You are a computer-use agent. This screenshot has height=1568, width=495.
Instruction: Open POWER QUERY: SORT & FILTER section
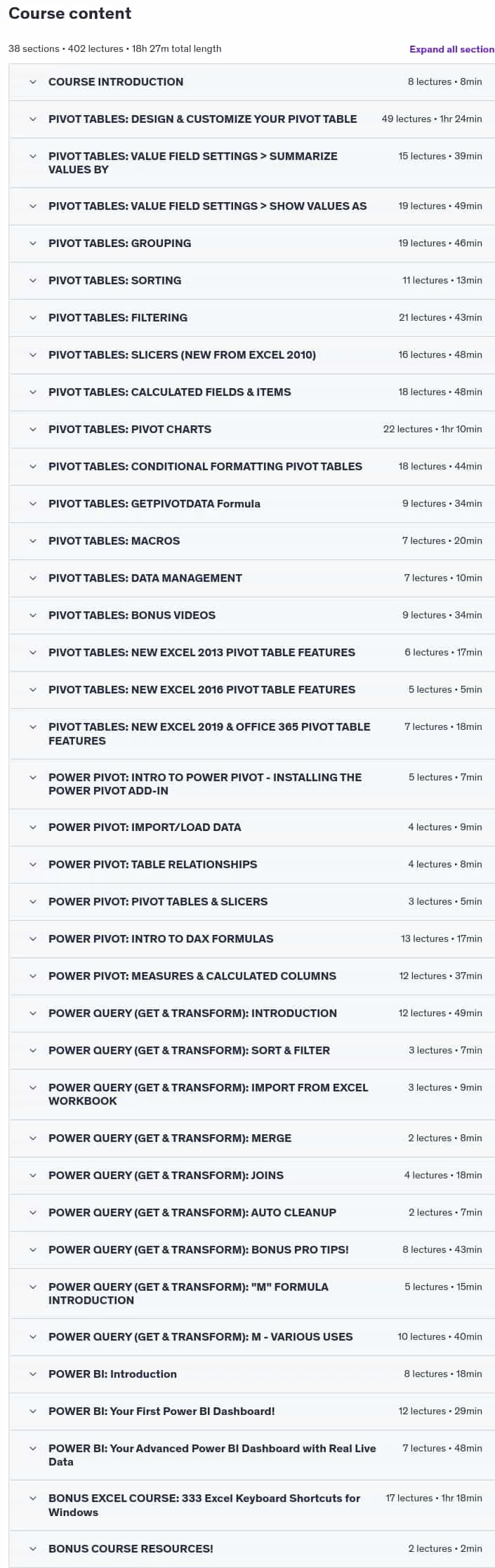(251, 1051)
